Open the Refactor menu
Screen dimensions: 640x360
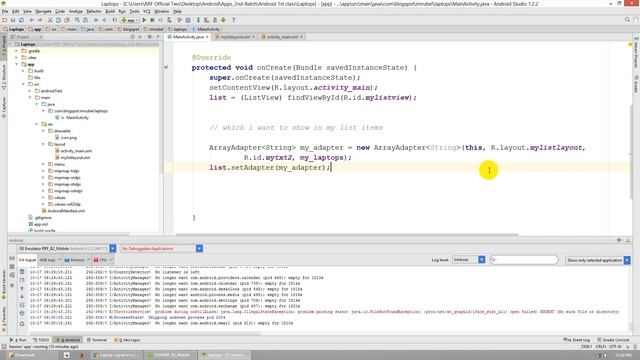click(x=93, y=11)
